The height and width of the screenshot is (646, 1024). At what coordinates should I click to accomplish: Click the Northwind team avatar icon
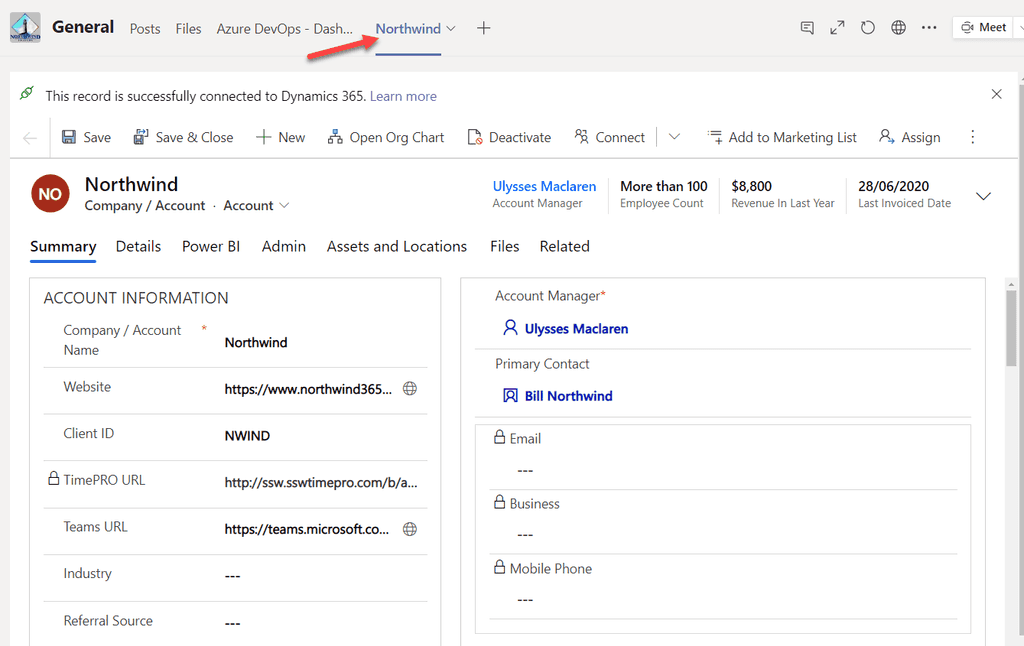(x=25, y=27)
